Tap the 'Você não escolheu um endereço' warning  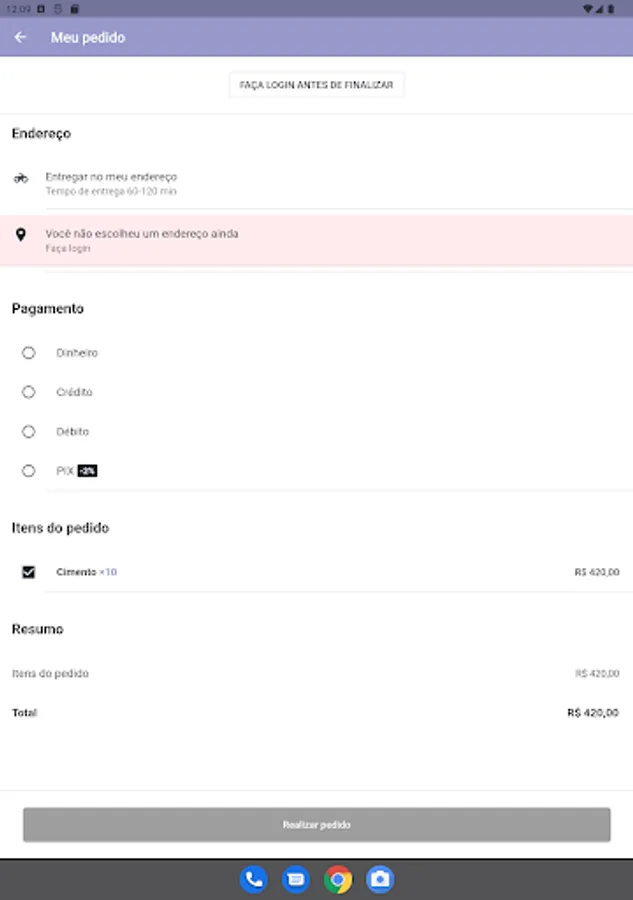[x=142, y=234]
